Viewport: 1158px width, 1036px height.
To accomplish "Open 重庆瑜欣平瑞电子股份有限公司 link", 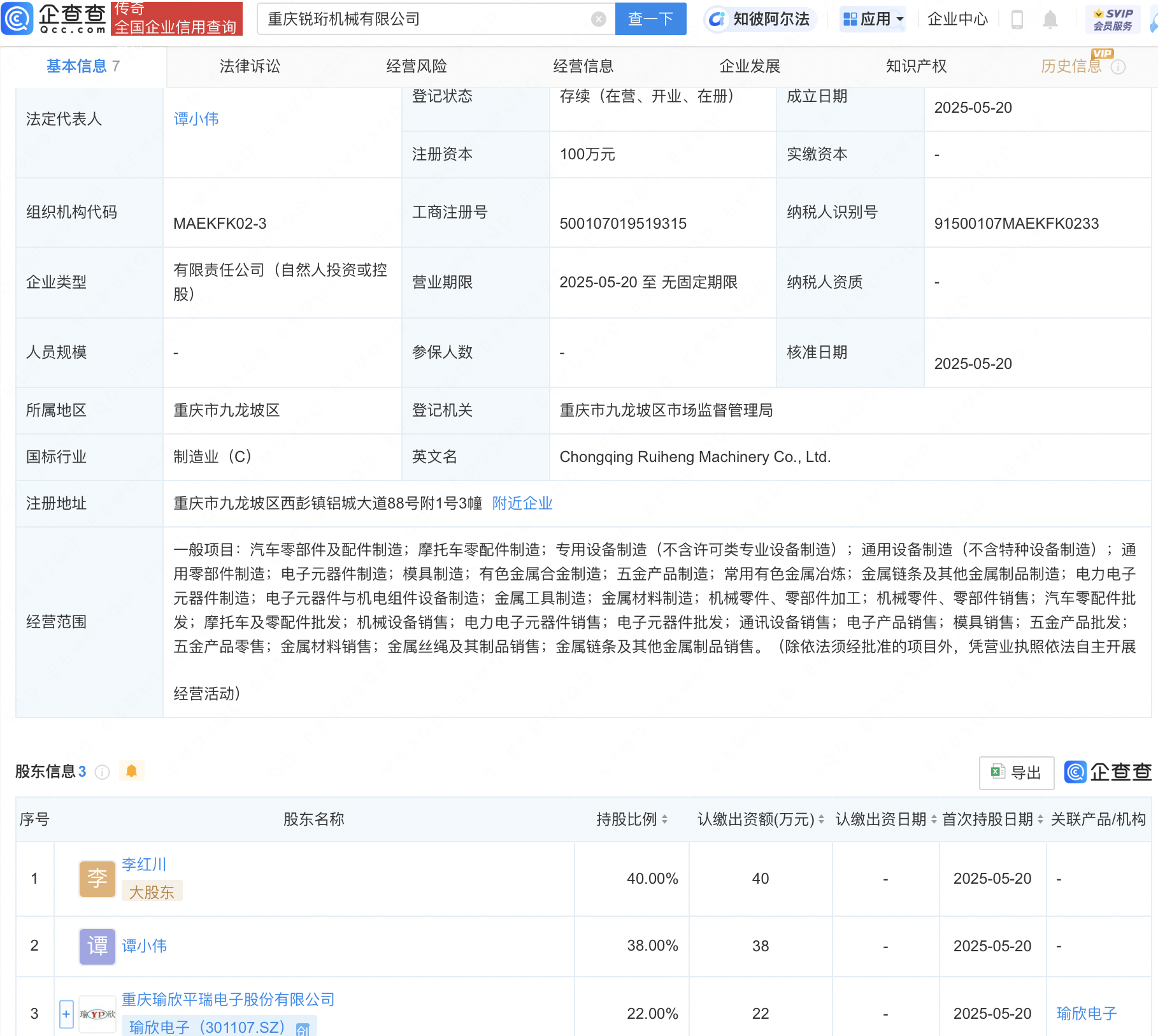I will point(228,1000).
